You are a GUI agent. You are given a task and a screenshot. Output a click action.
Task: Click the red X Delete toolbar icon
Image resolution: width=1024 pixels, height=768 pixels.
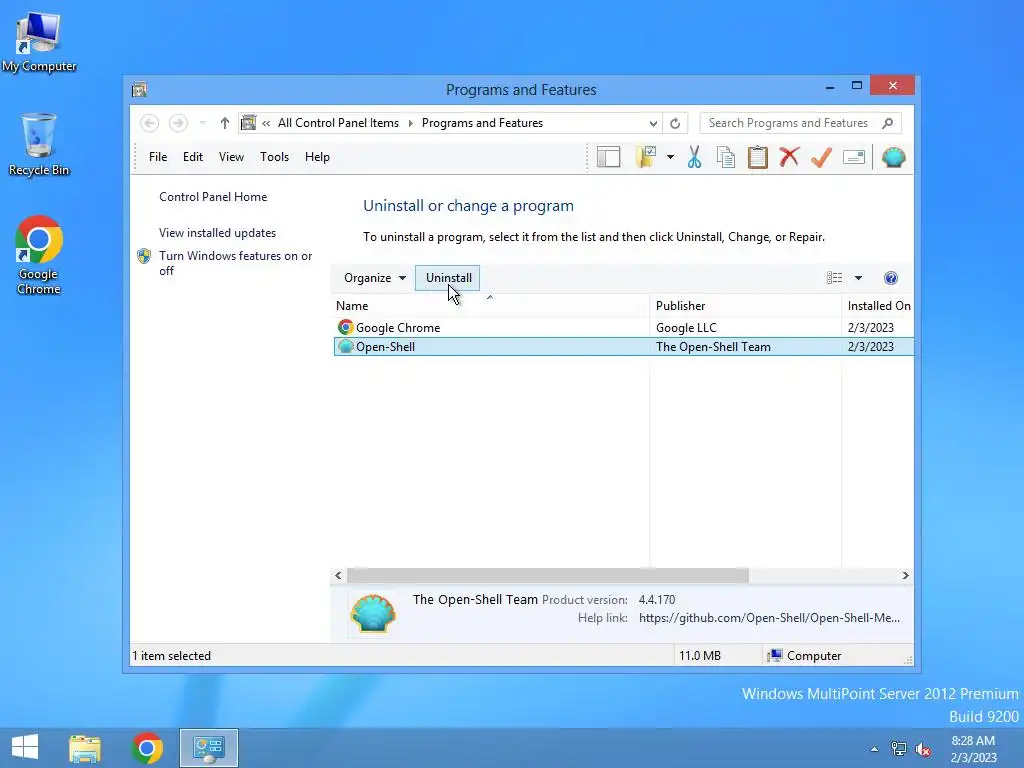point(789,157)
